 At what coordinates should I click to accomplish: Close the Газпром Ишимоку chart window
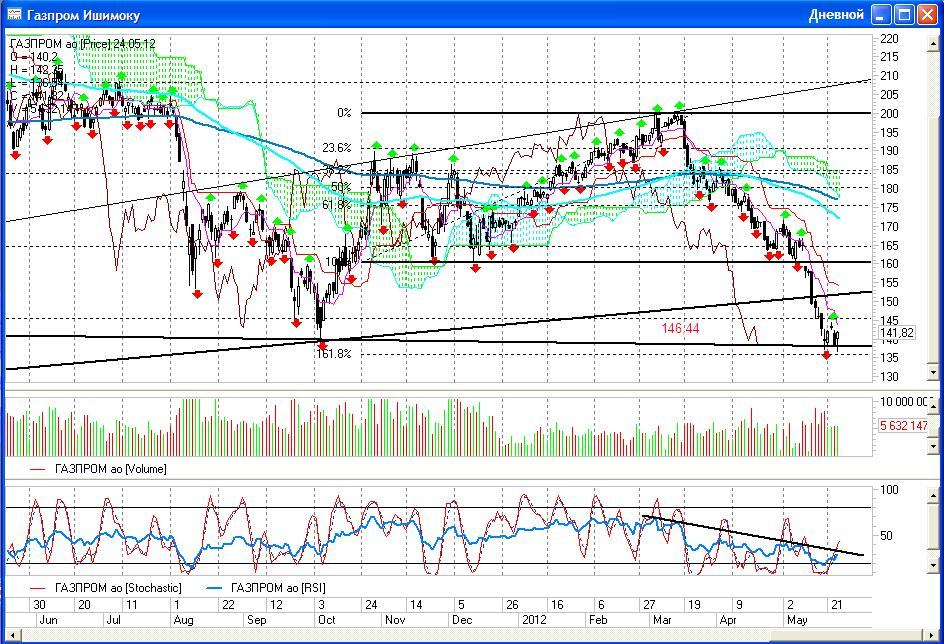pos(927,14)
